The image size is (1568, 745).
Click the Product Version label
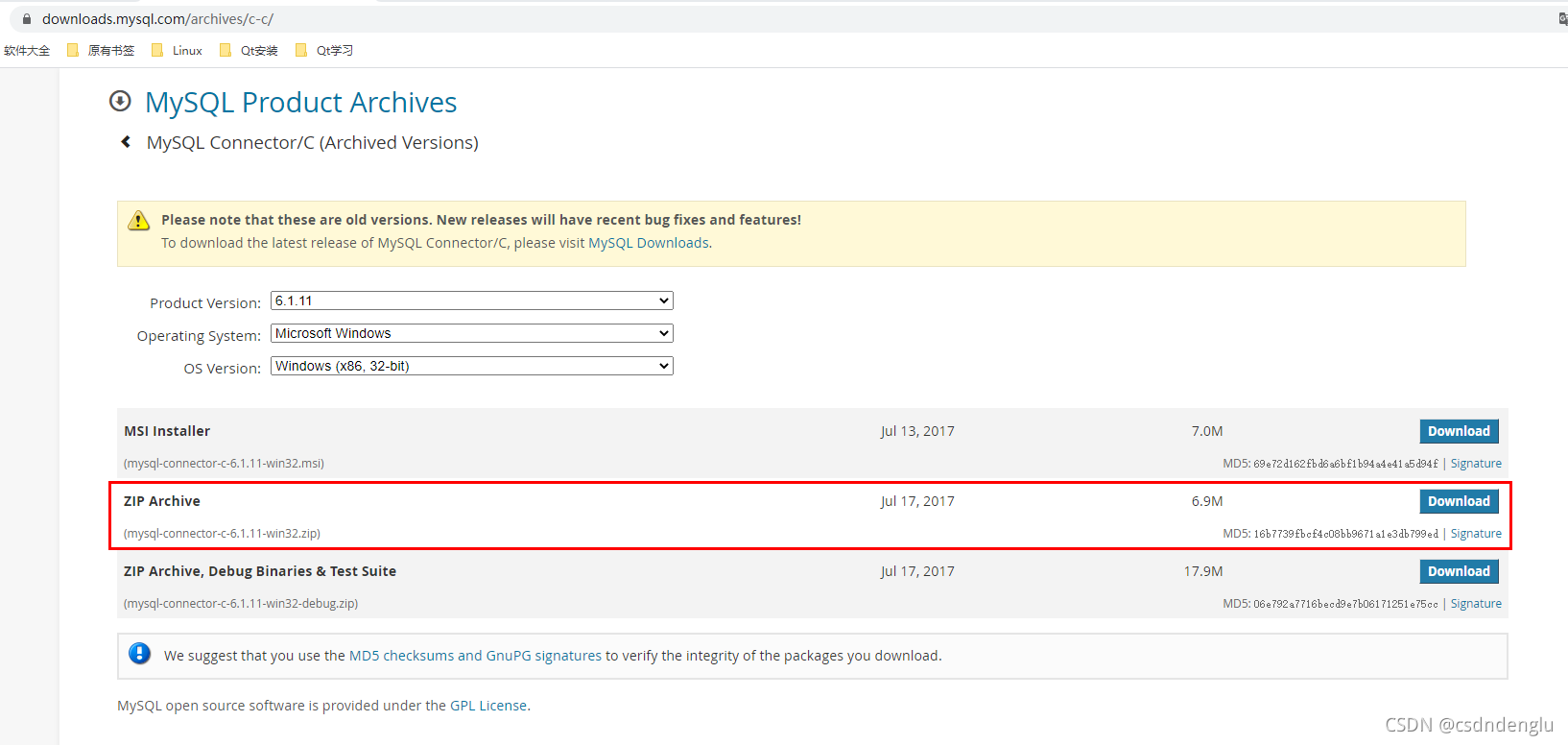coord(205,303)
